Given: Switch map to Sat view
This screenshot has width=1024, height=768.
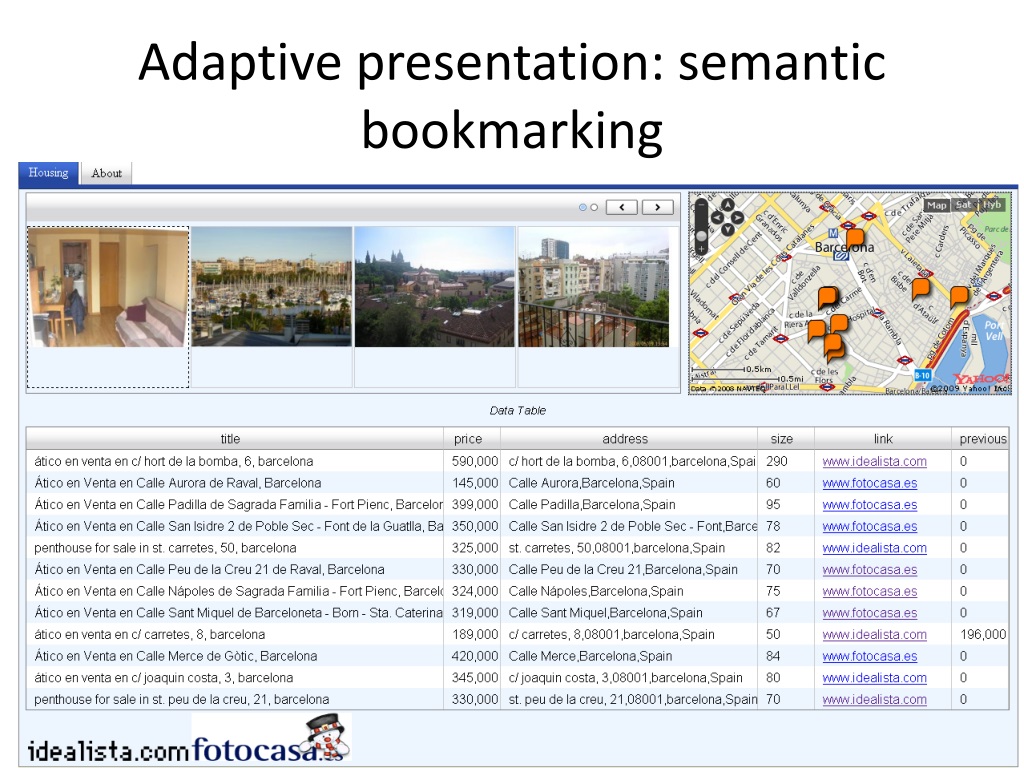Looking at the screenshot, I should [x=963, y=205].
